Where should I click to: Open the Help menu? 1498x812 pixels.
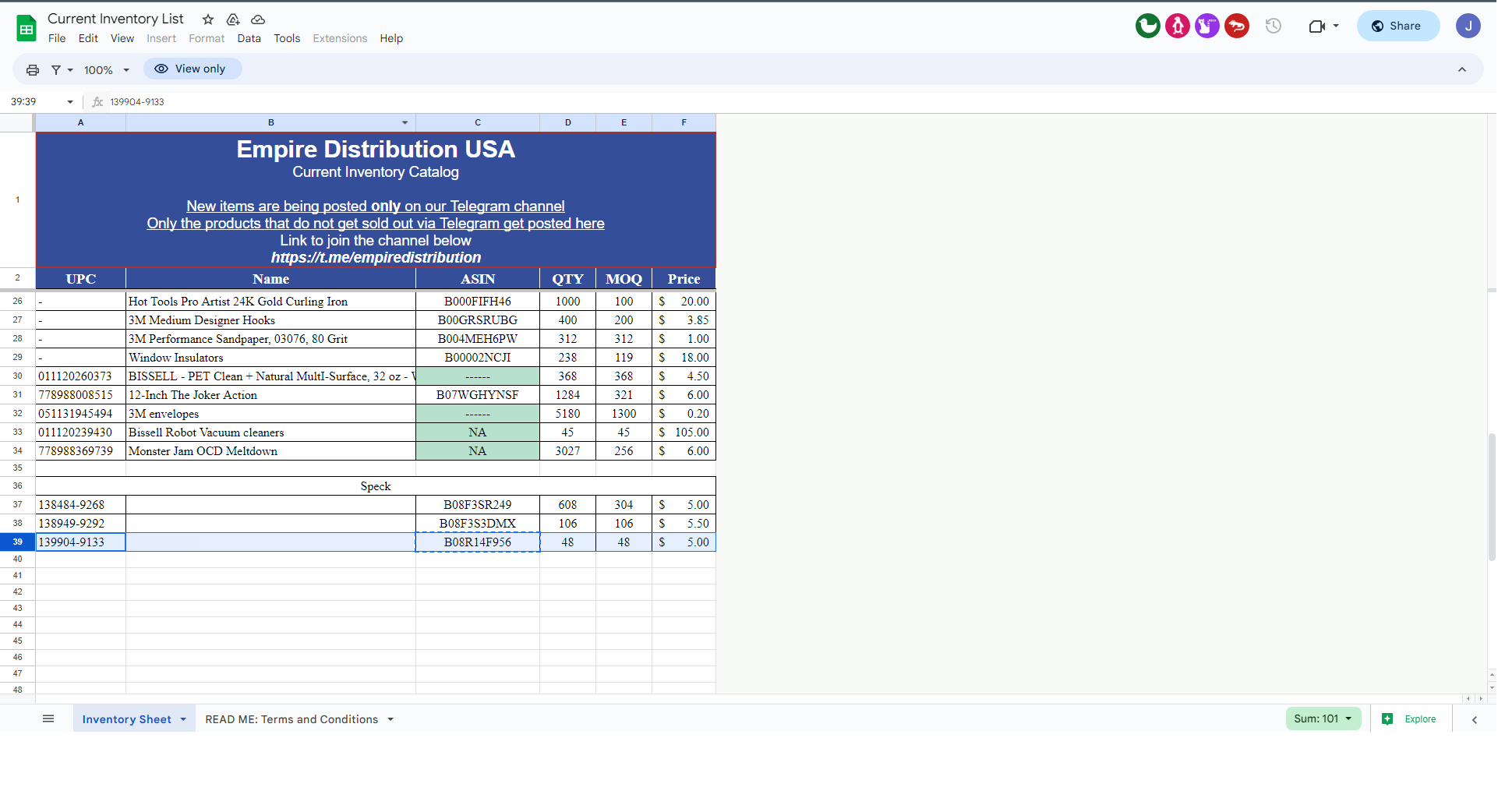click(391, 38)
